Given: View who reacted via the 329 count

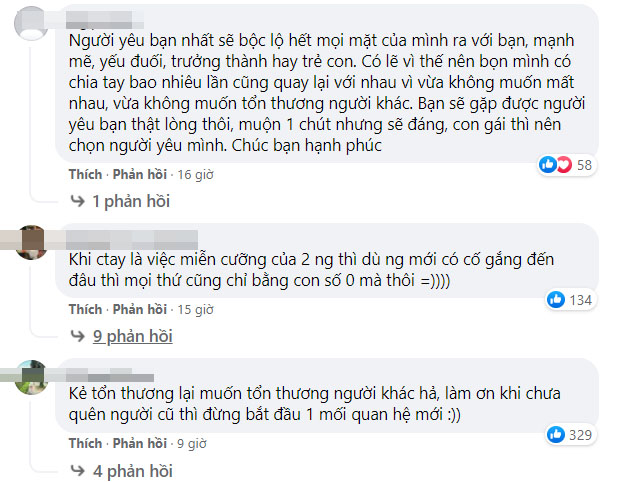Looking at the screenshot, I should (581, 434).
